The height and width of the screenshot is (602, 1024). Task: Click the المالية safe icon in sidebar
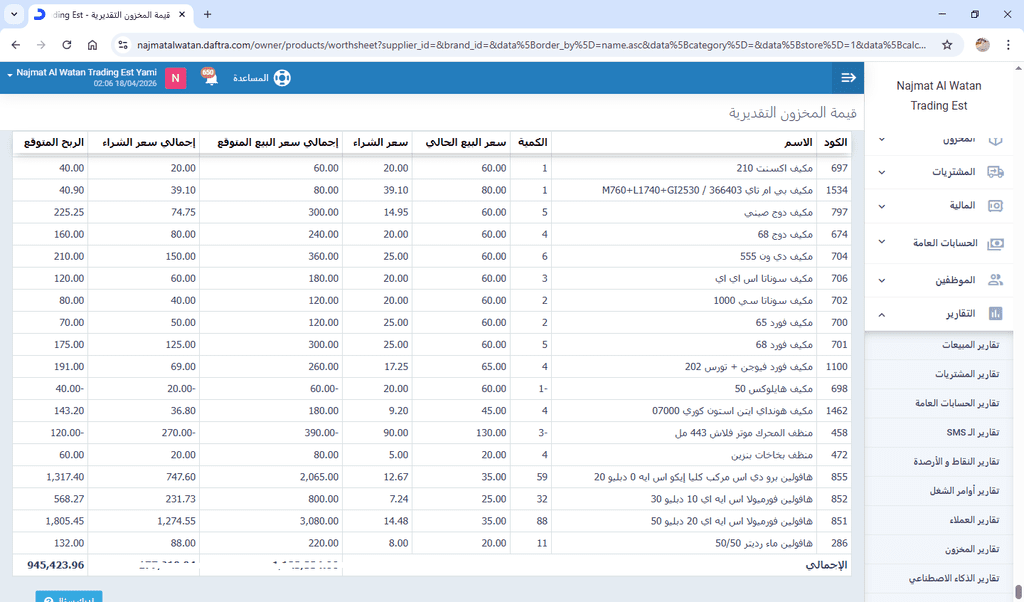(x=995, y=206)
